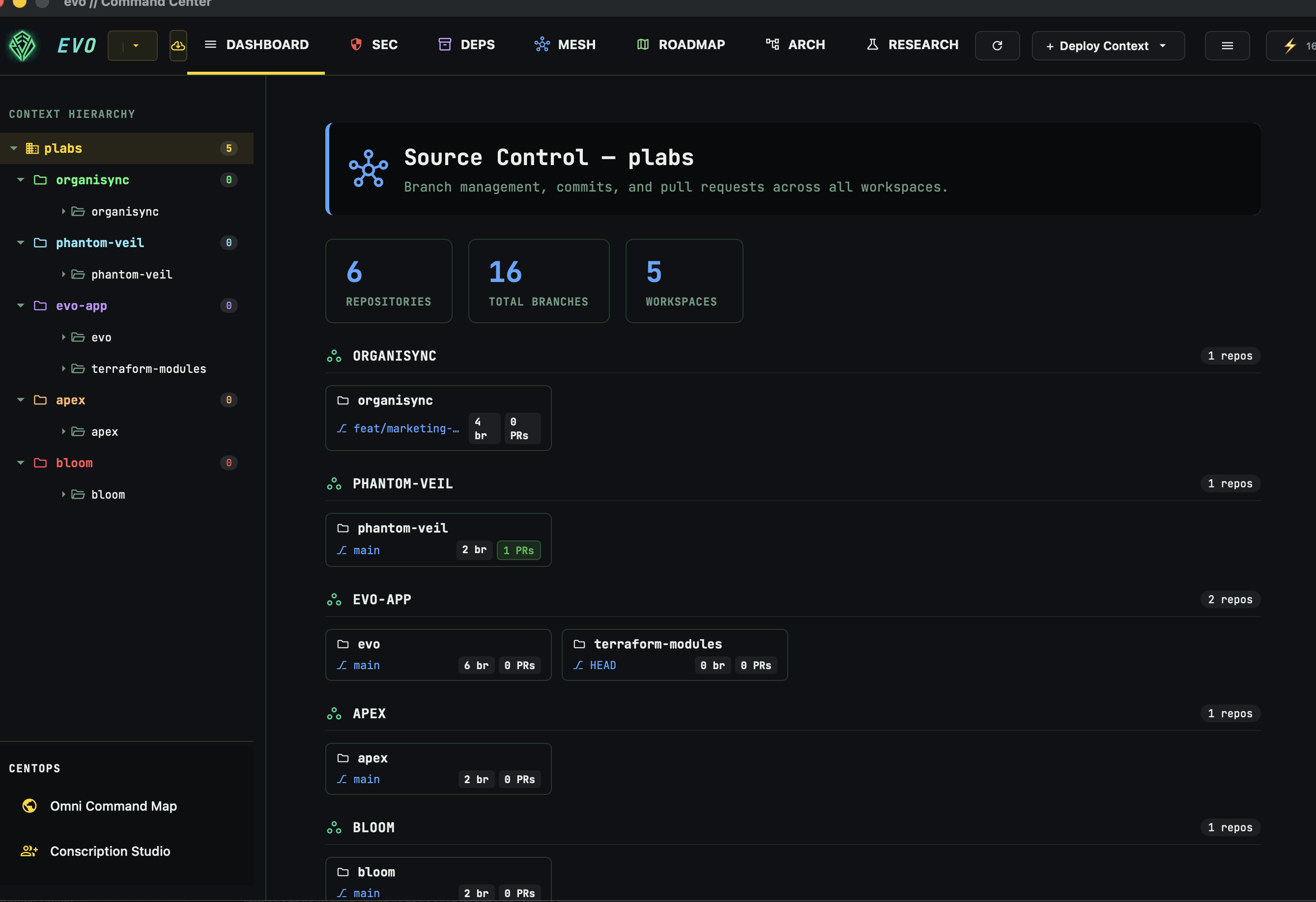Click the branch icon beside apex main
The height and width of the screenshot is (902, 1316).
342,779
